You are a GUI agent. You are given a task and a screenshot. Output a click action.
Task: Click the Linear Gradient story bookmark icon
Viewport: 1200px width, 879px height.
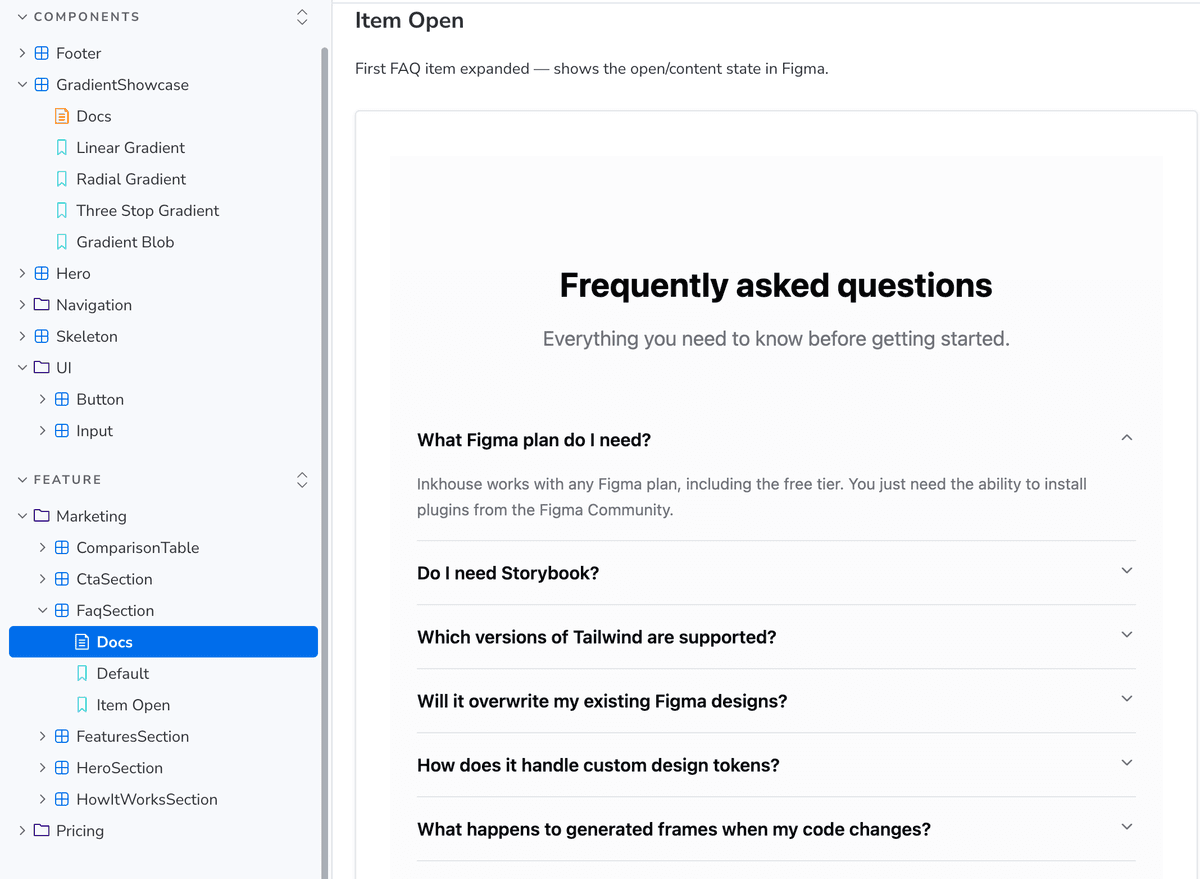[62, 148]
